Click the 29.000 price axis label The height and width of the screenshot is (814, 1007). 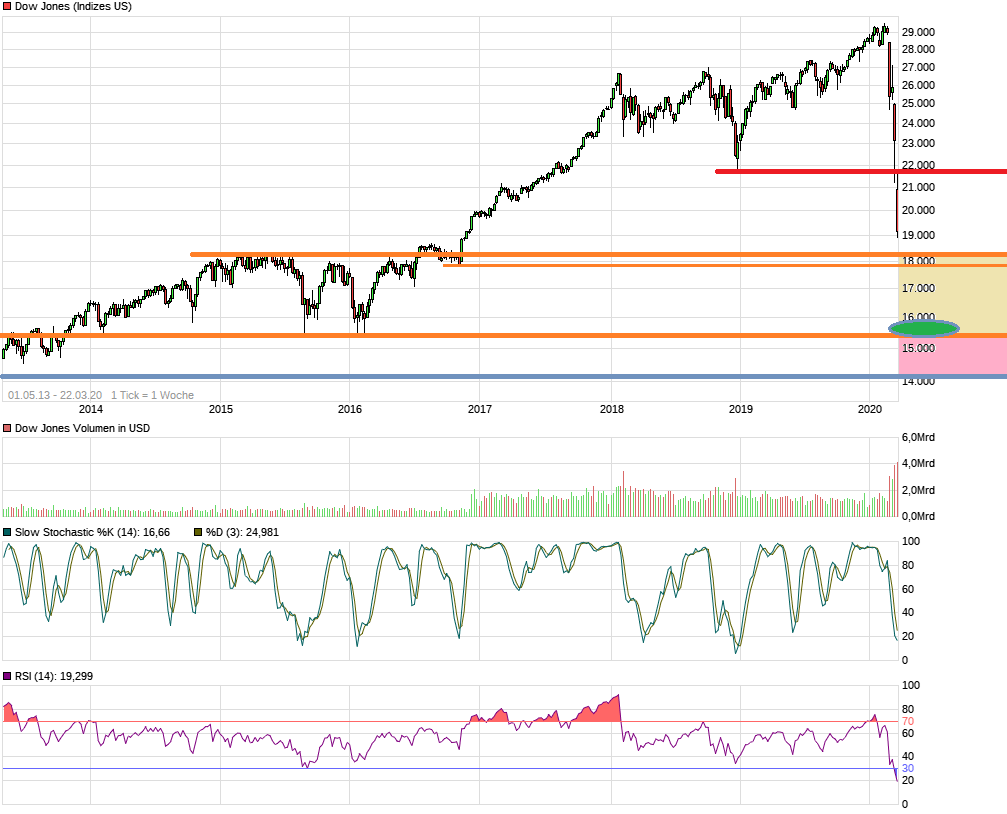[x=918, y=32]
